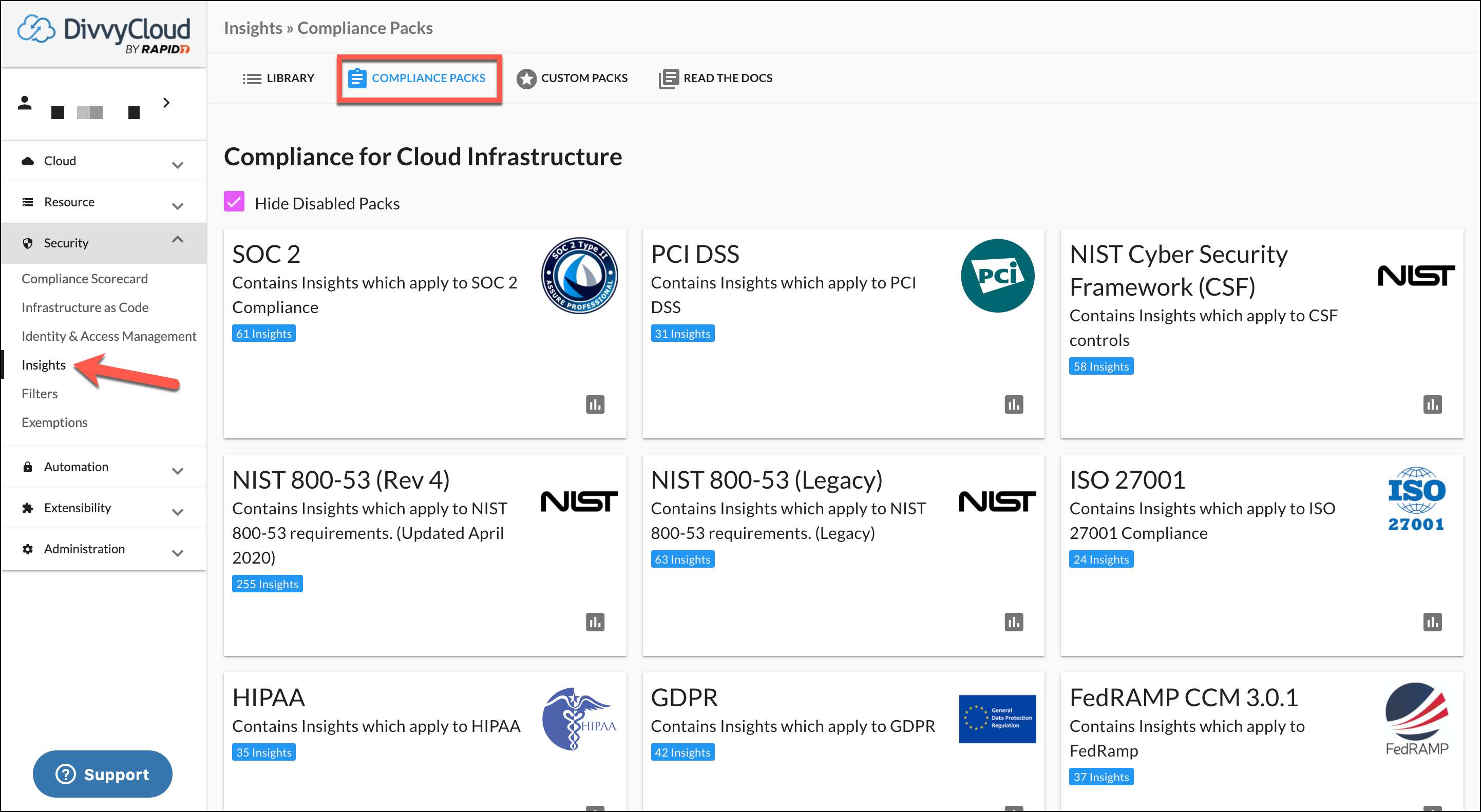
Task: Open the SOC 2 pack title
Action: tap(266, 254)
